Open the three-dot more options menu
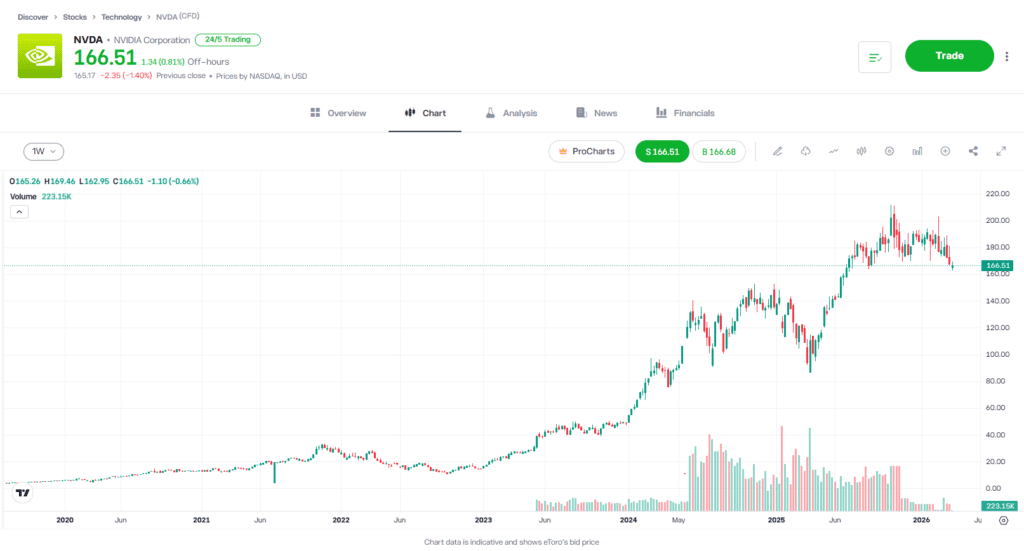 point(1007,57)
